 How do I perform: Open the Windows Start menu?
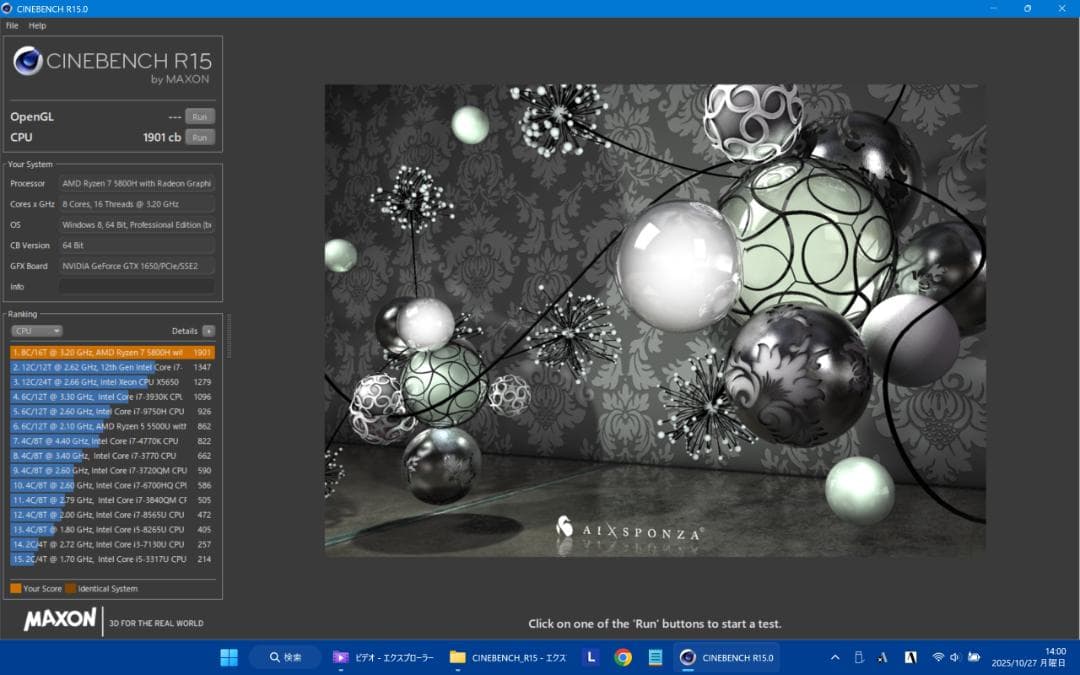[x=228, y=657]
